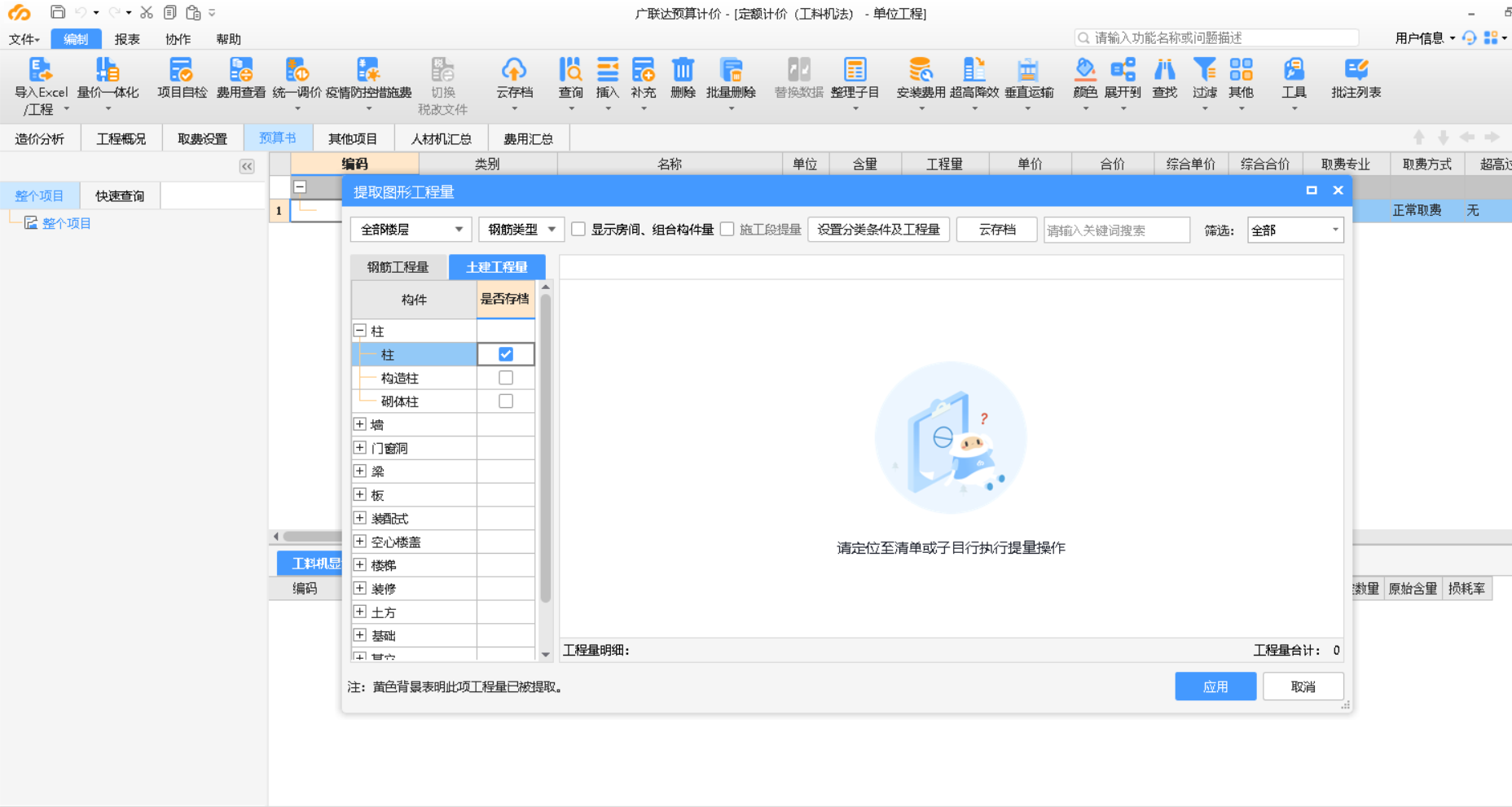Click the 颜色 paint bucket icon
The image size is (1512, 807).
coord(1085,70)
